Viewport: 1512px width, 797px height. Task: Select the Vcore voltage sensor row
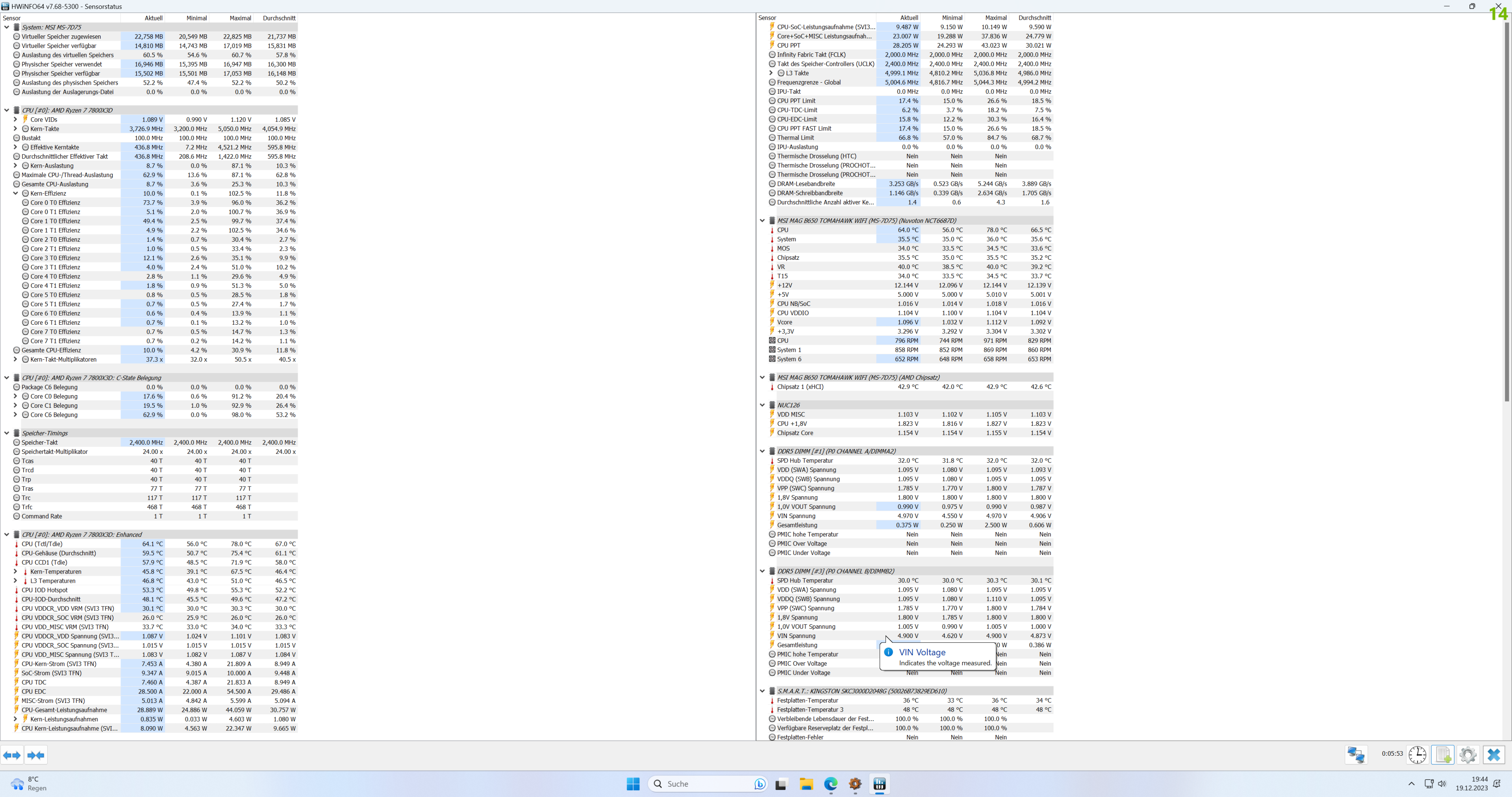click(x=784, y=322)
